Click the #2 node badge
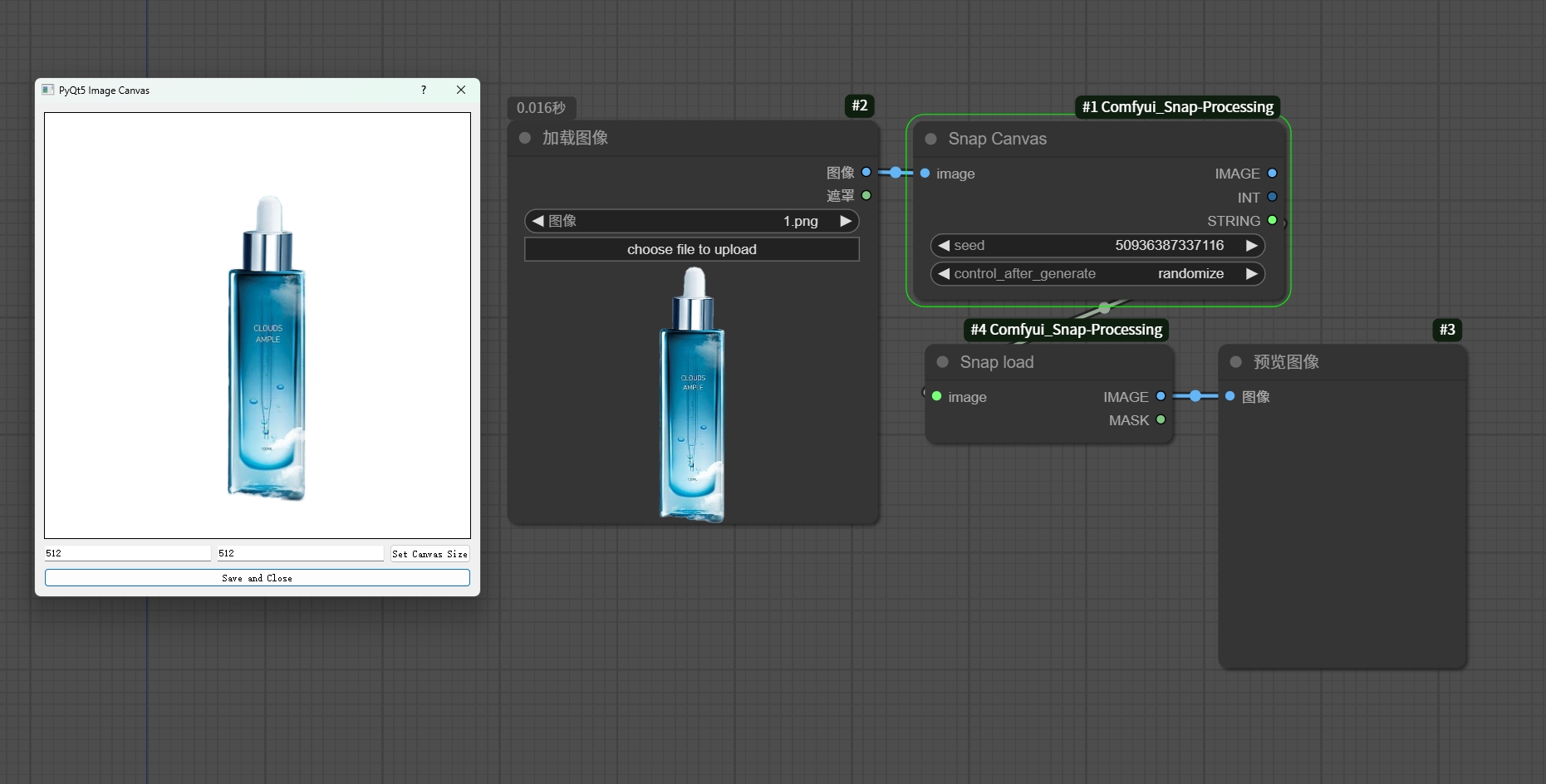This screenshot has width=1546, height=784. pyautogui.click(x=860, y=105)
